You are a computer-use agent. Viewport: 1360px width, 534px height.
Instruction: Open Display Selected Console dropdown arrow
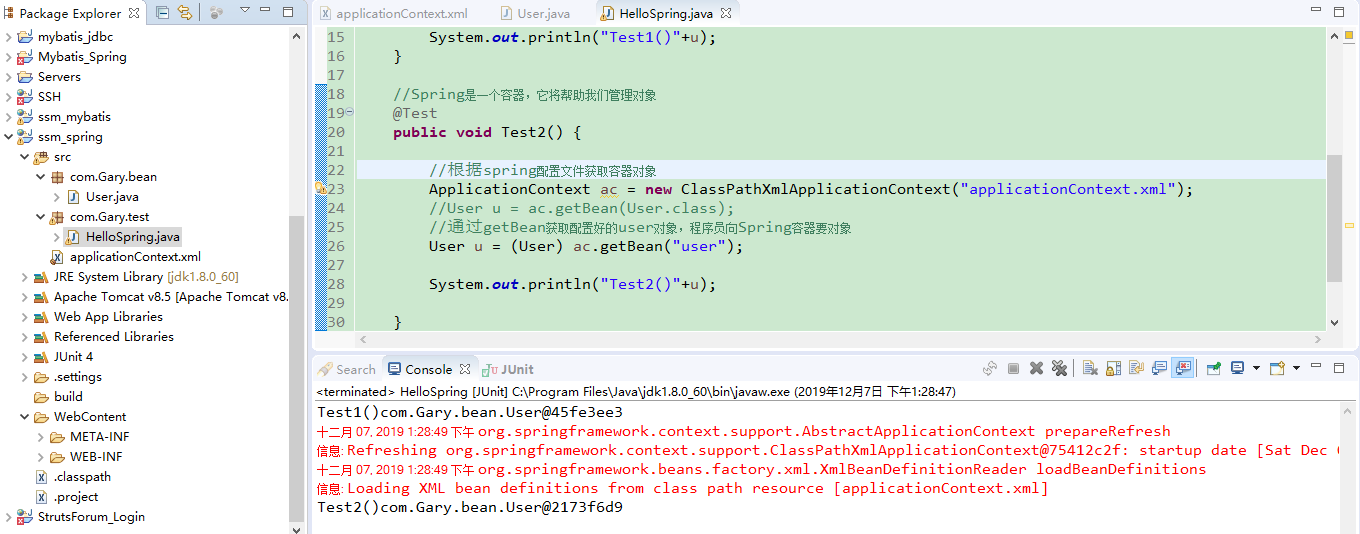tap(1256, 369)
